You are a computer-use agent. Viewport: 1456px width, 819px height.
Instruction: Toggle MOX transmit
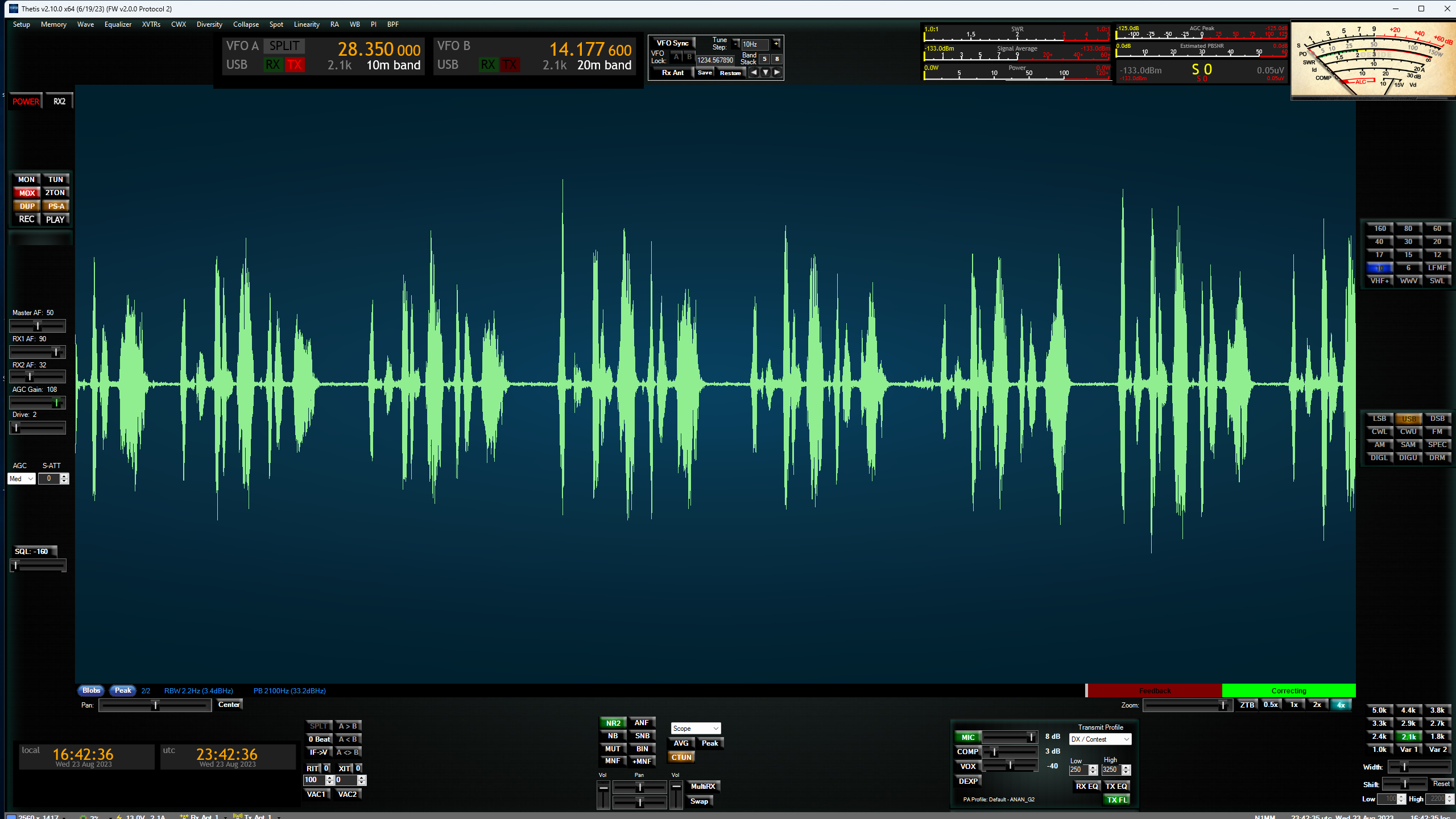(26, 193)
